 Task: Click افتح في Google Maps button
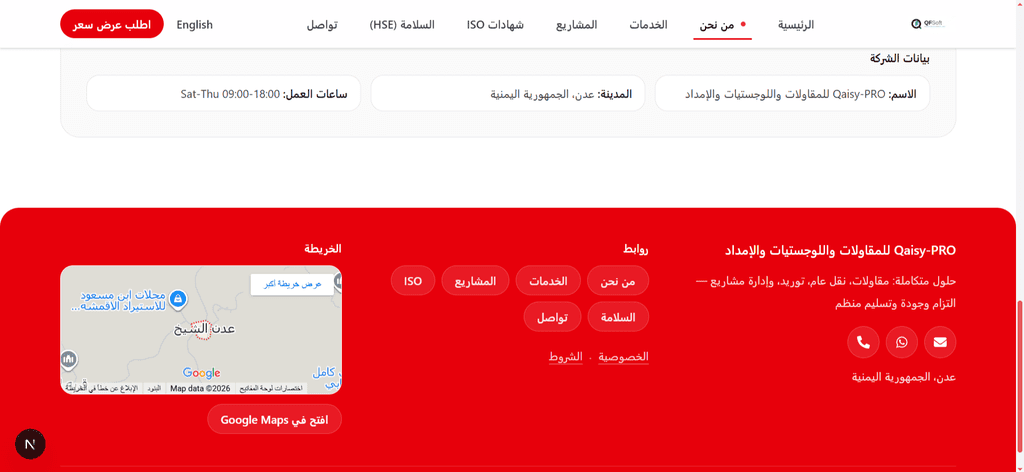tap(274, 419)
